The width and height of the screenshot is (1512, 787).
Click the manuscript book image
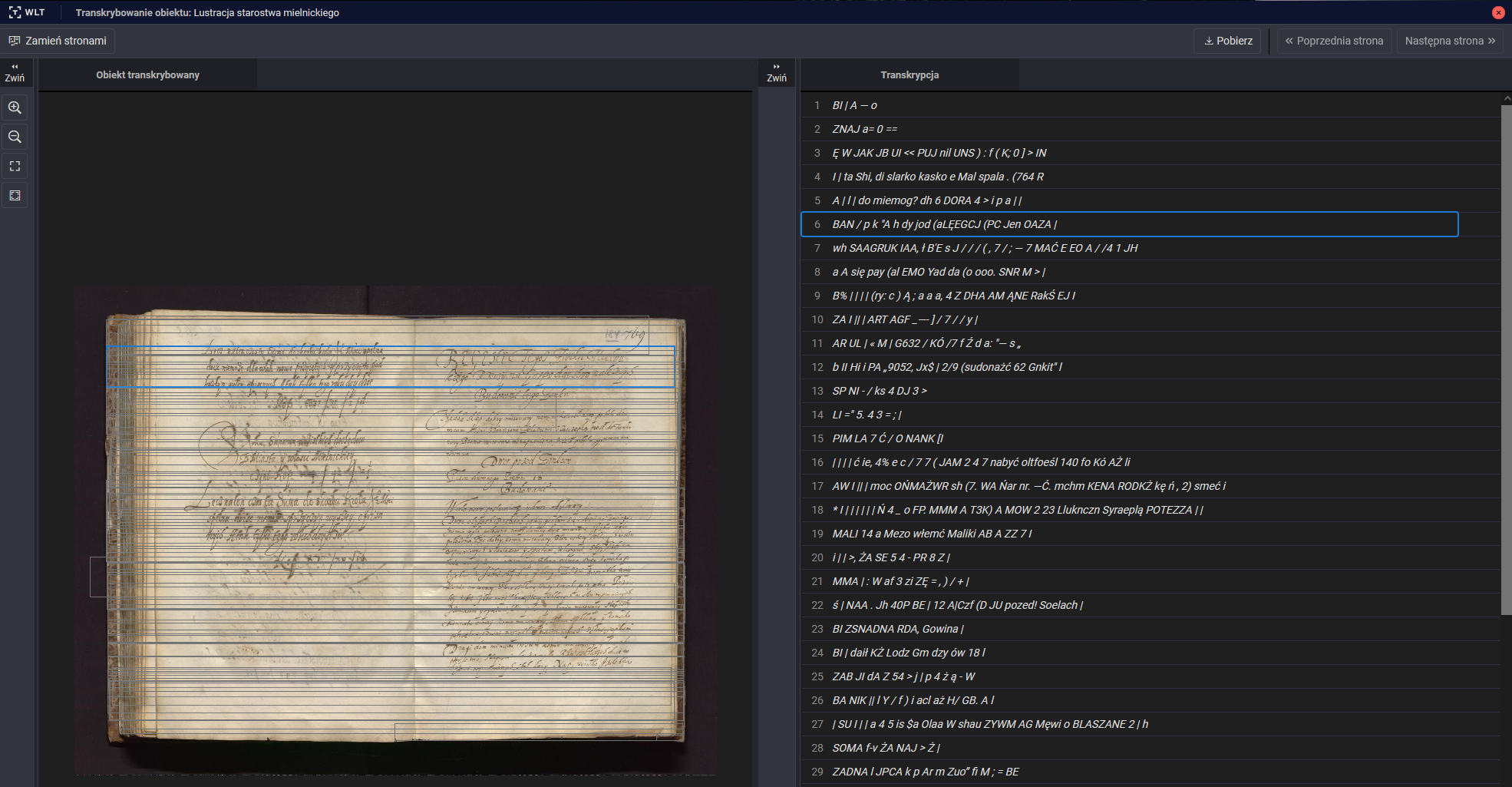395,530
